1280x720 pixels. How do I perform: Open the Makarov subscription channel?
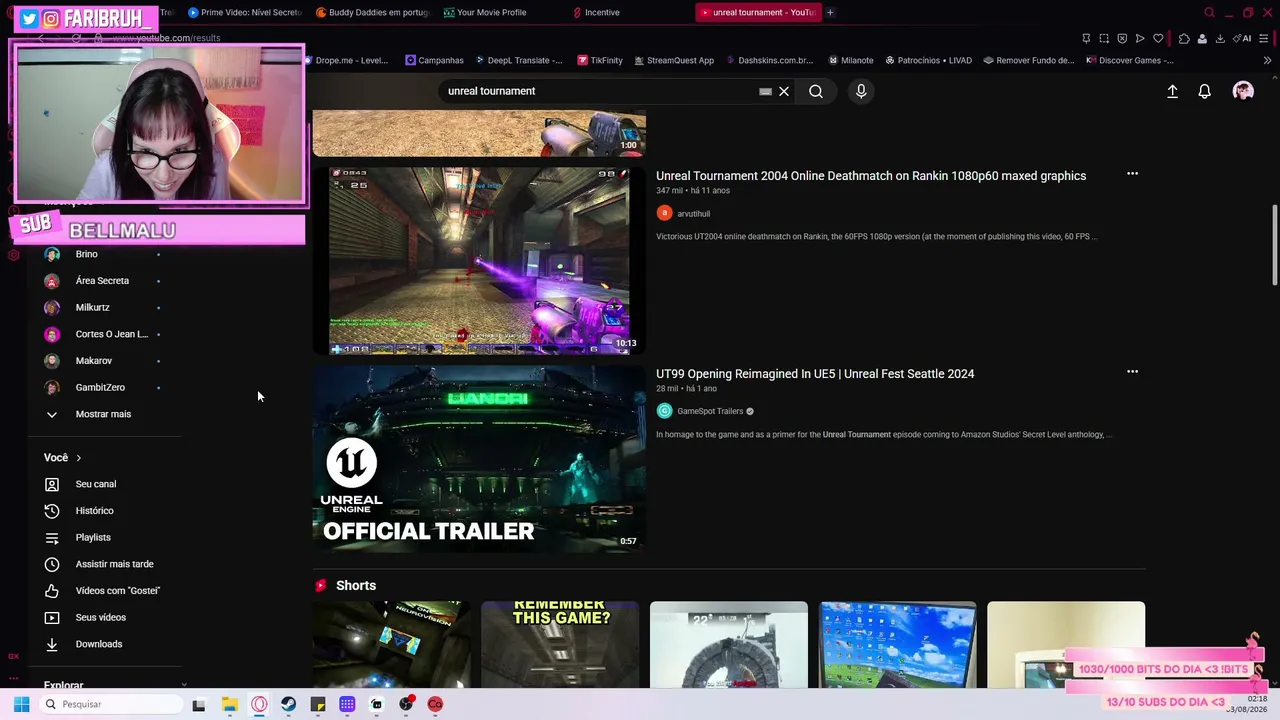93,361
